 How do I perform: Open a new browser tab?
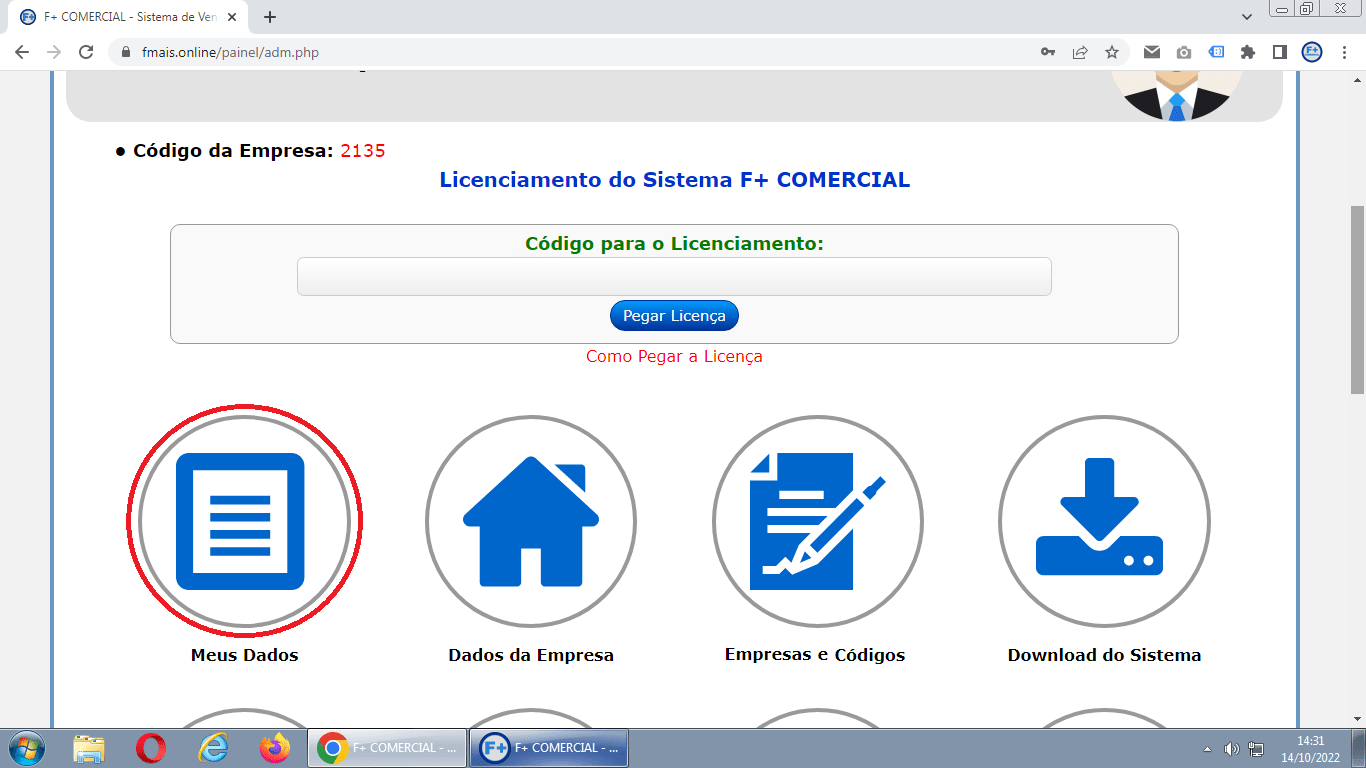[x=270, y=17]
